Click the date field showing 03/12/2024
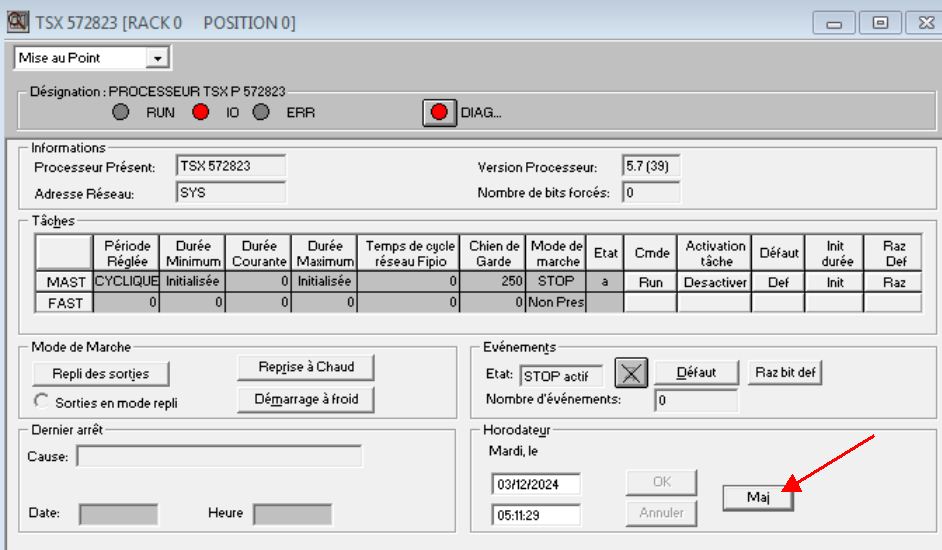 point(537,484)
